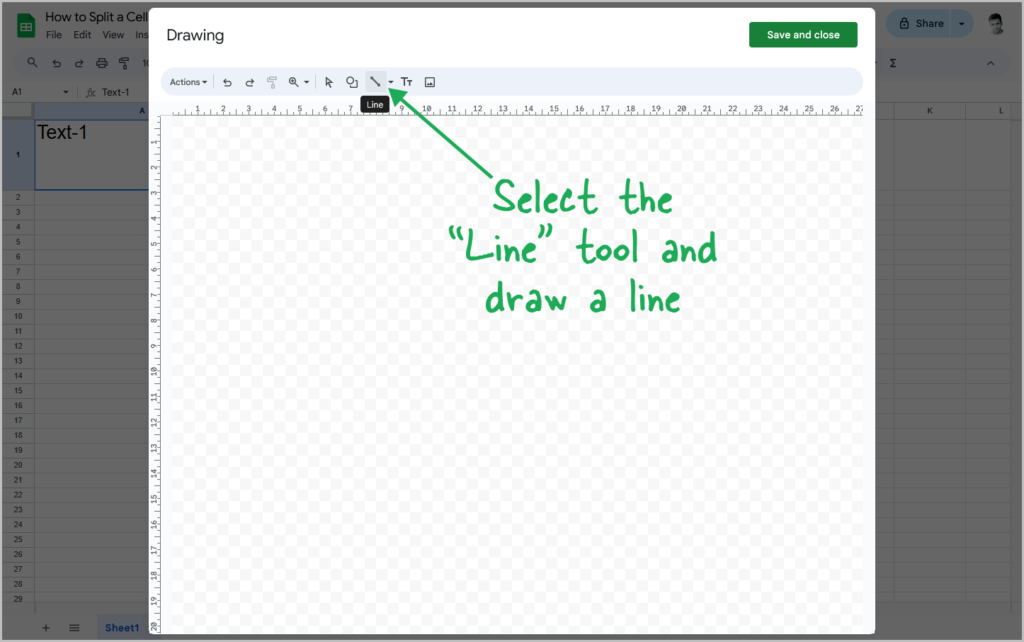Screen dimensions: 1024x642
Task: Open the View menu
Action: click(x=113, y=35)
